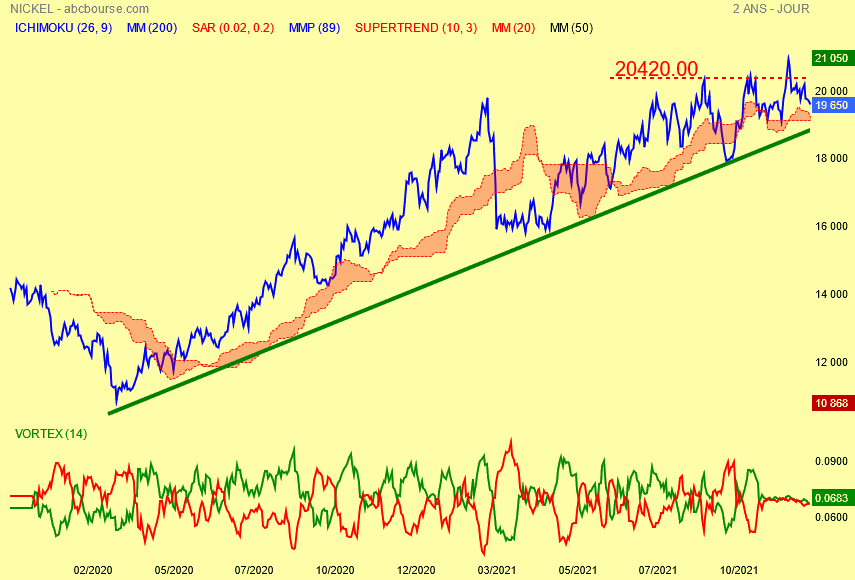Select the MM (20) legend label
Image resolution: width=855 pixels, height=580 pixels.
[x=513, y=28]
